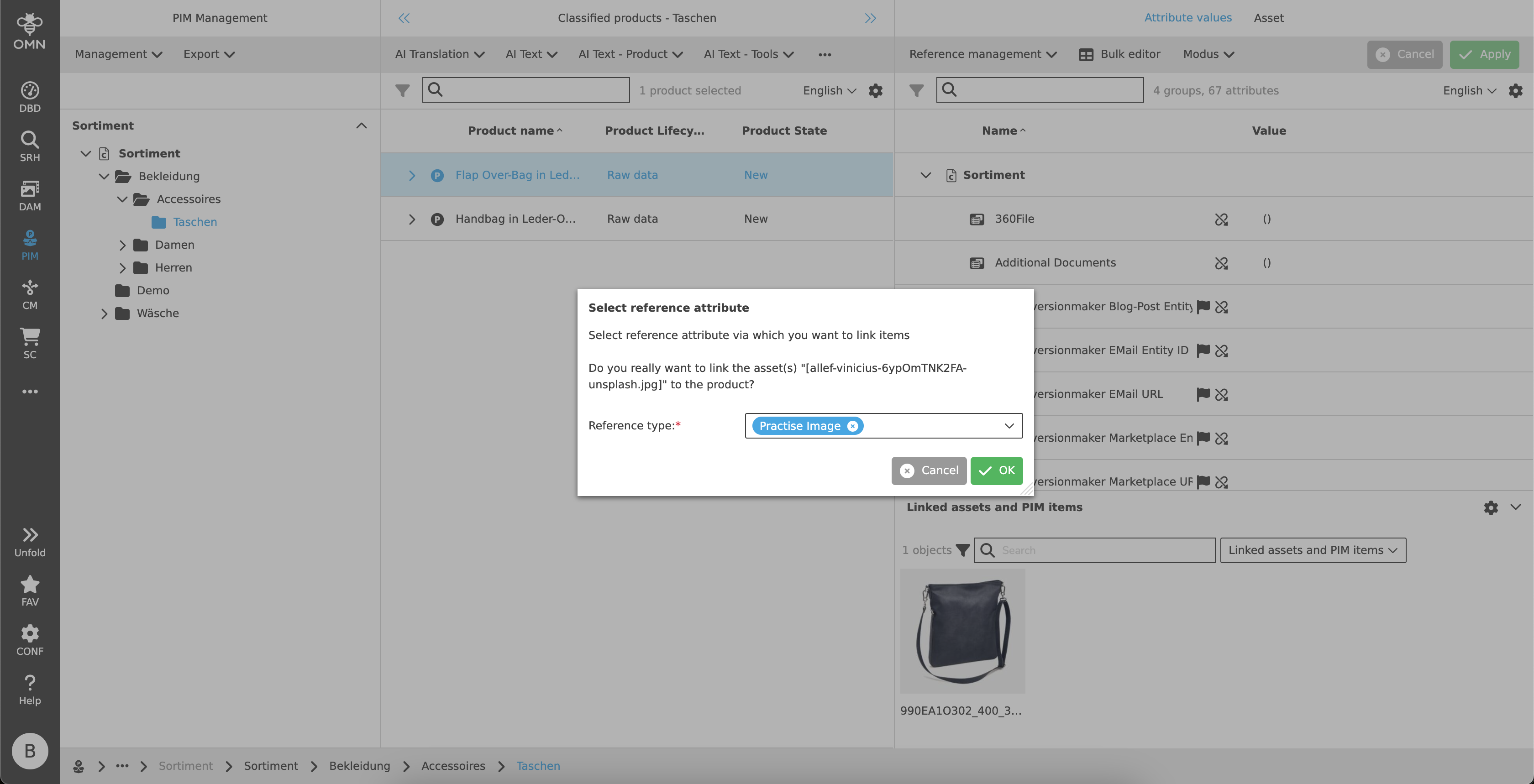This screenshot has width=1534, height=784.
Task: Confirm with the OK button
Action: point(996,470)
